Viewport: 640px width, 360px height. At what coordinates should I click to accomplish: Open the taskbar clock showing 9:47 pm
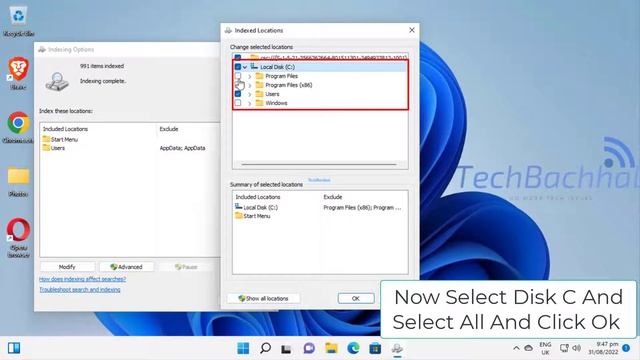604,348
